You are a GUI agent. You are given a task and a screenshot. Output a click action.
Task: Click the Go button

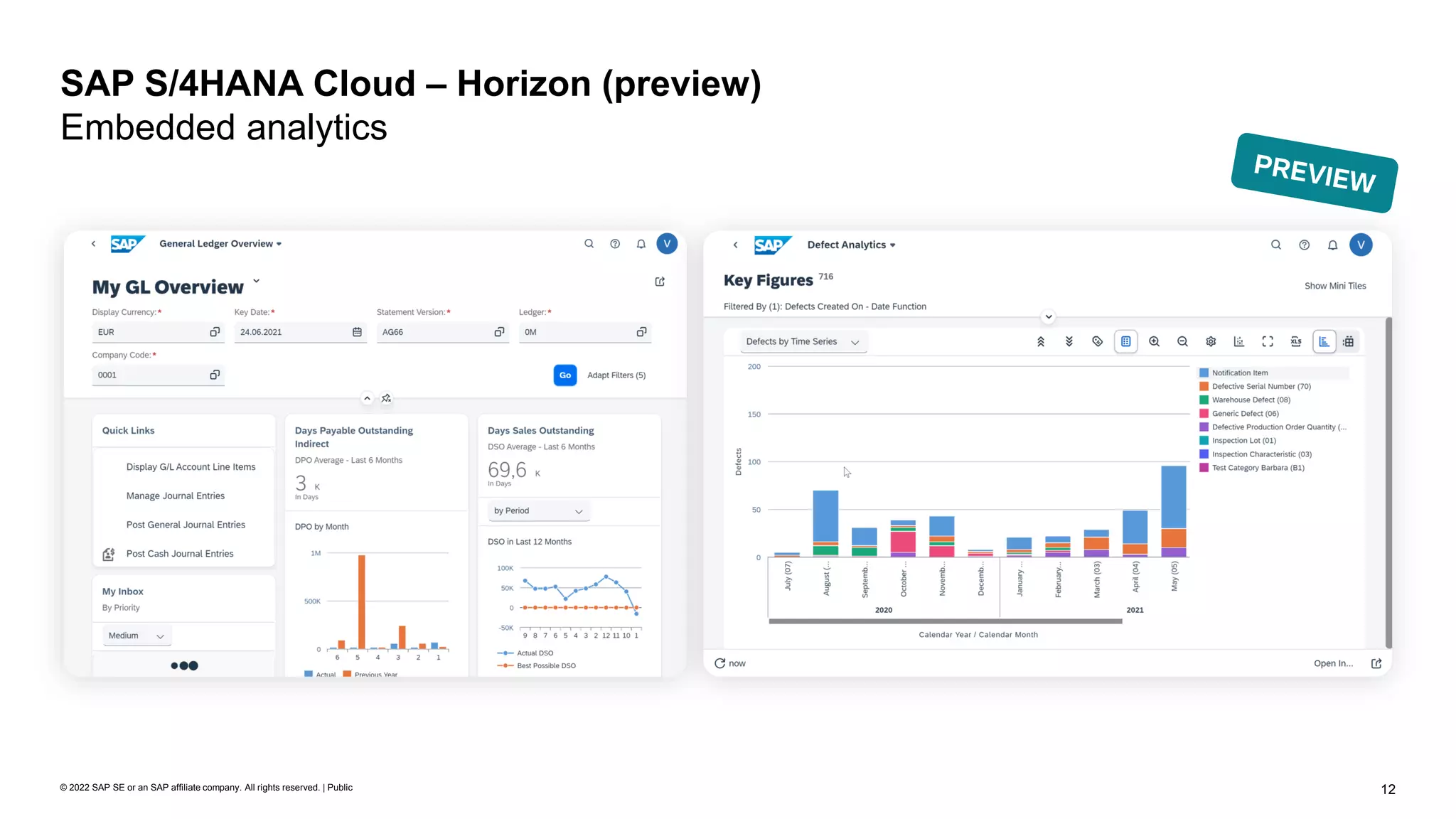coord(565,375)
